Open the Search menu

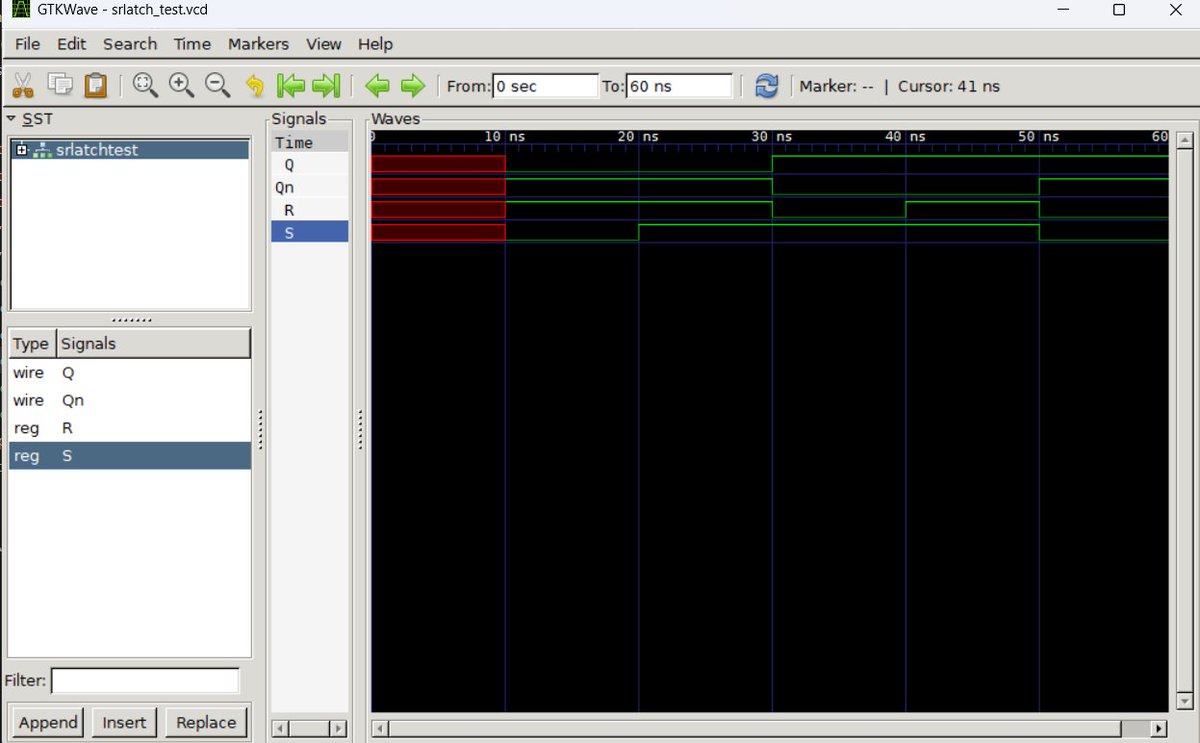click(130, 44)
